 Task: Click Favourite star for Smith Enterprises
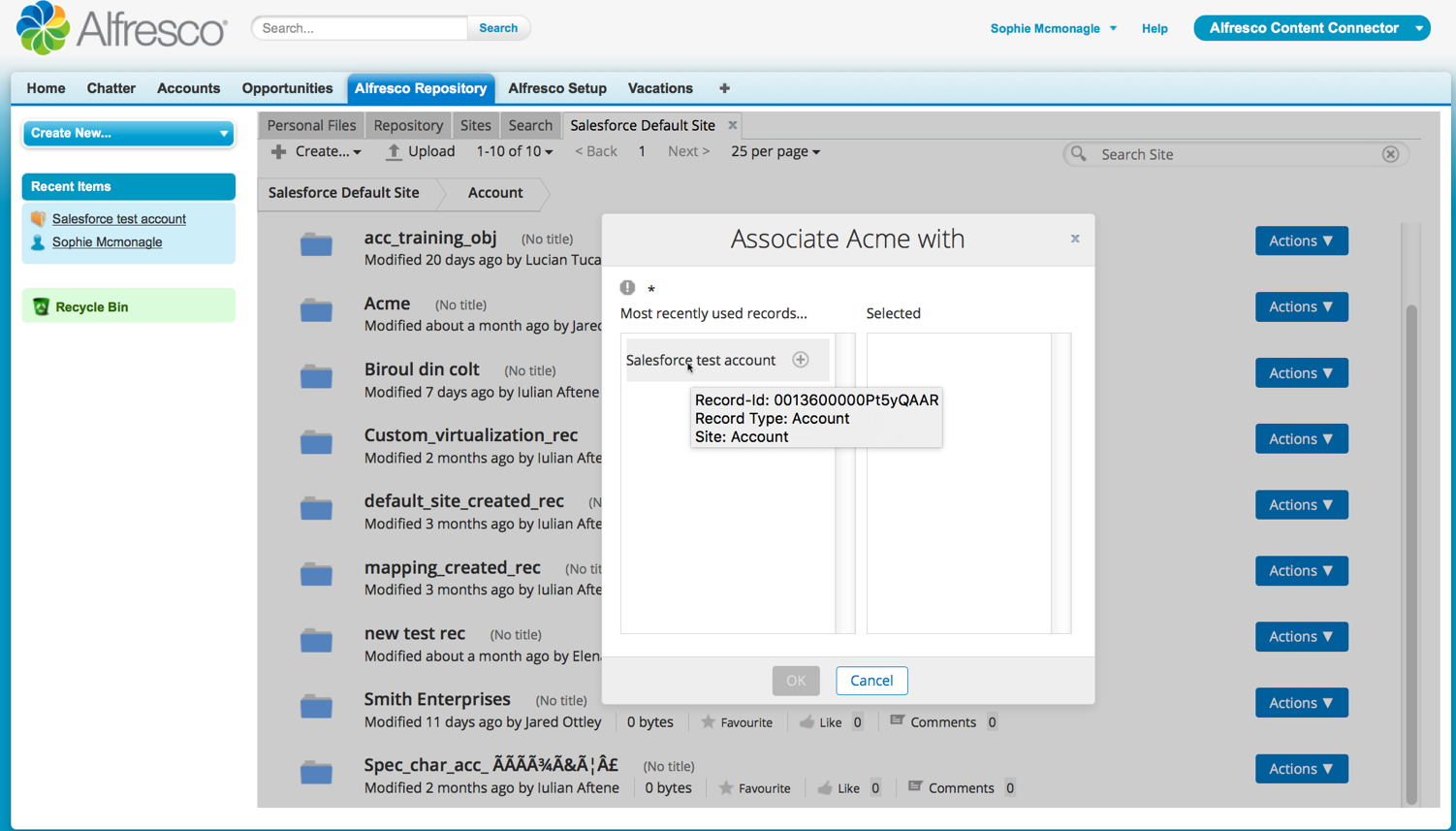(709, 721)
